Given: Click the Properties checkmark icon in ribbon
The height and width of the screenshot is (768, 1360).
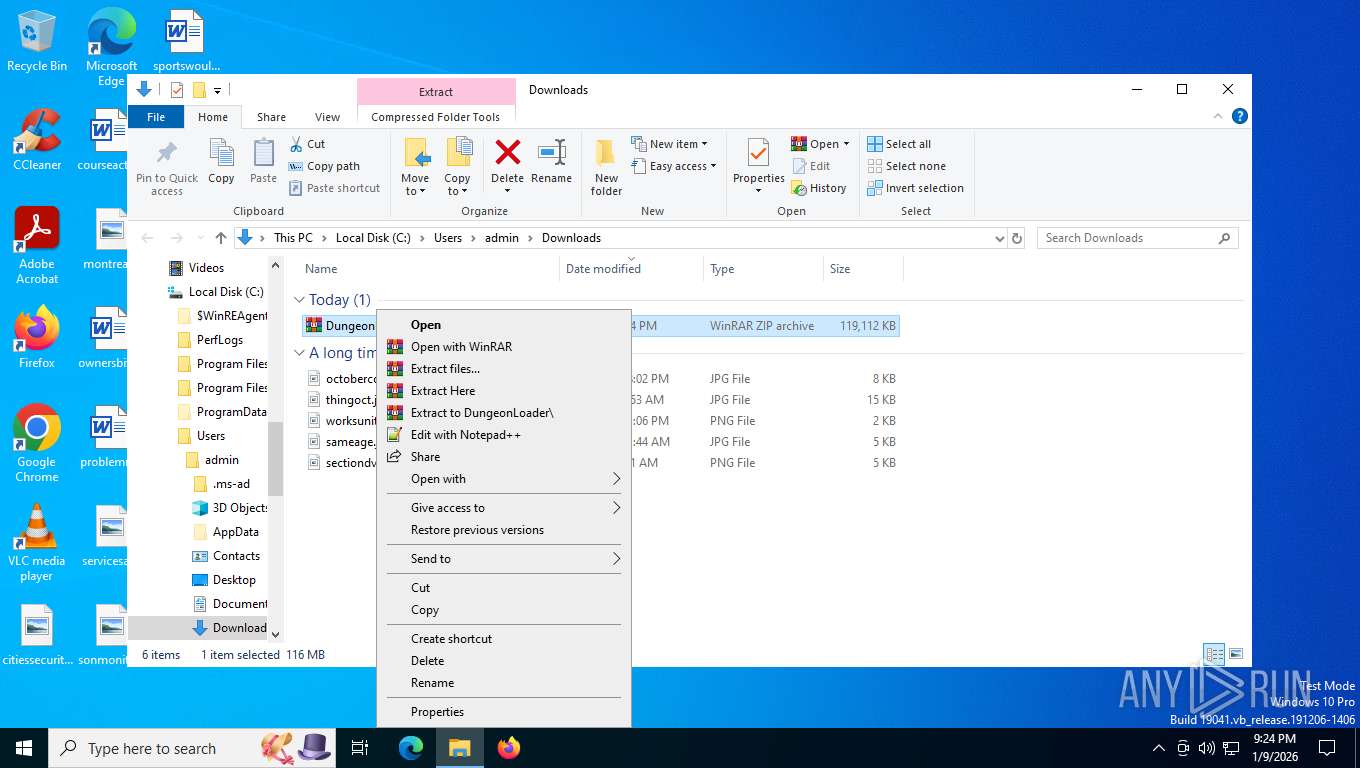Looking at the screenshot, I should click(758, 153).
